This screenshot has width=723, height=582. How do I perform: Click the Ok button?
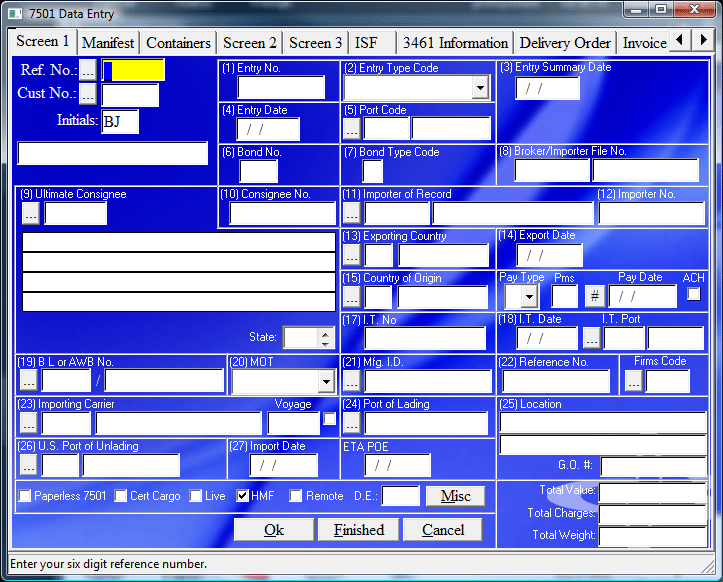274,530
